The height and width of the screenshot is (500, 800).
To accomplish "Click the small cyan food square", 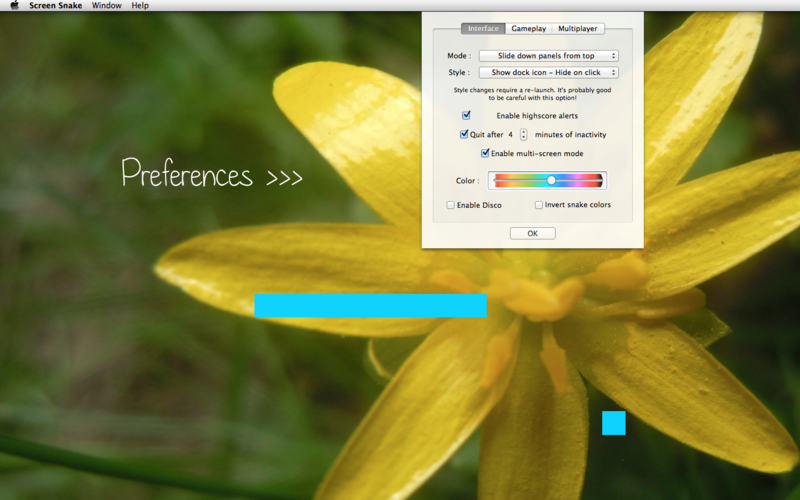I will pyautogui.click(x=613, y=423).
